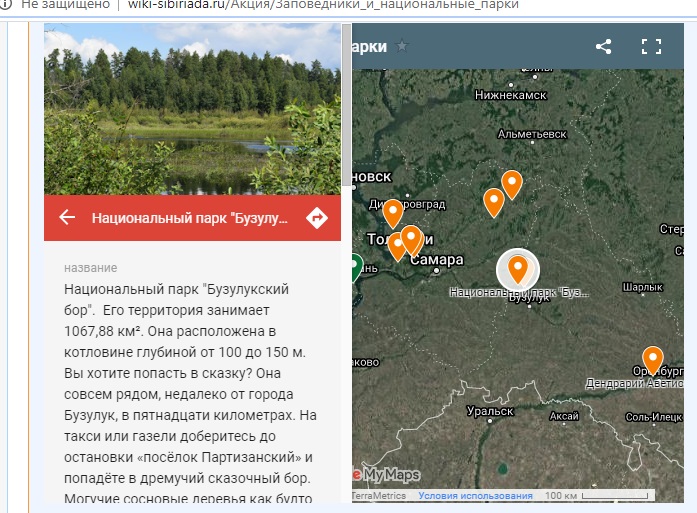Viewport: 697px width, 513px height.
Task: Click the Дендрарий Аветис marker label
Action: click(634, 383)
